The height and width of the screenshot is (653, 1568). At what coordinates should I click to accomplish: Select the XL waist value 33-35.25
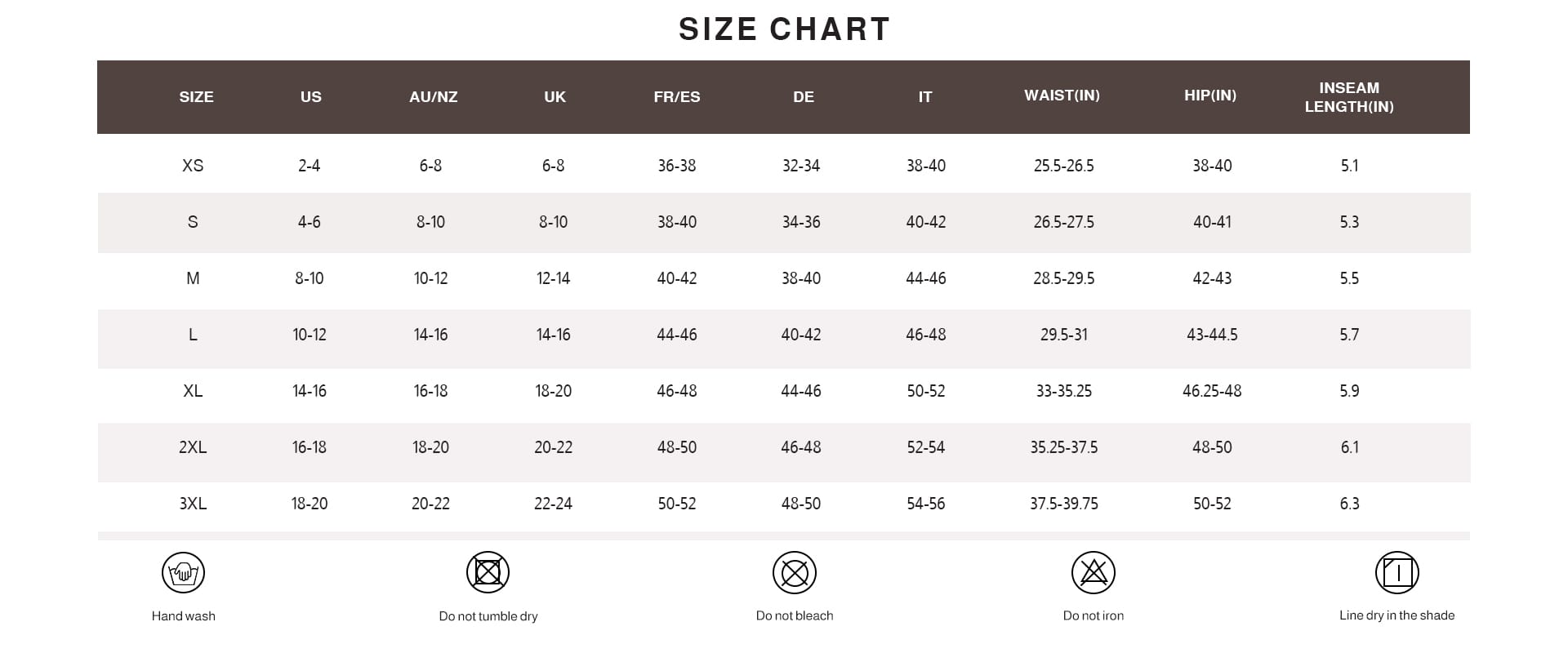1064,391
